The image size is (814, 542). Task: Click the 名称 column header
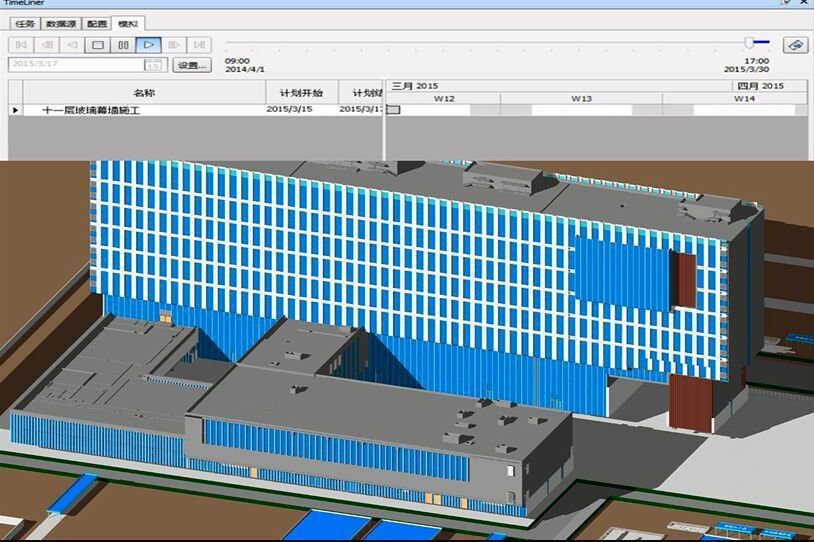(x=144, y=93)
